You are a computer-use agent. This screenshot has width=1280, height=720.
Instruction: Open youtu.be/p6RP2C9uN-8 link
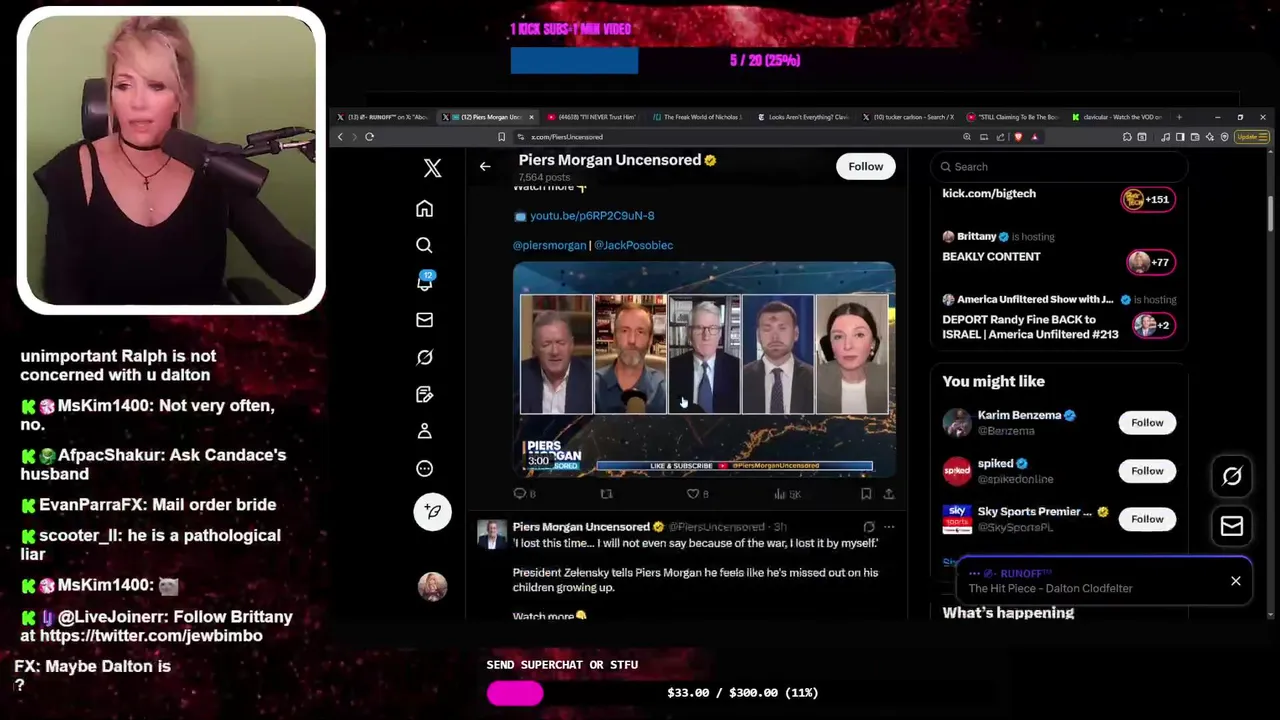coord(592,216)
